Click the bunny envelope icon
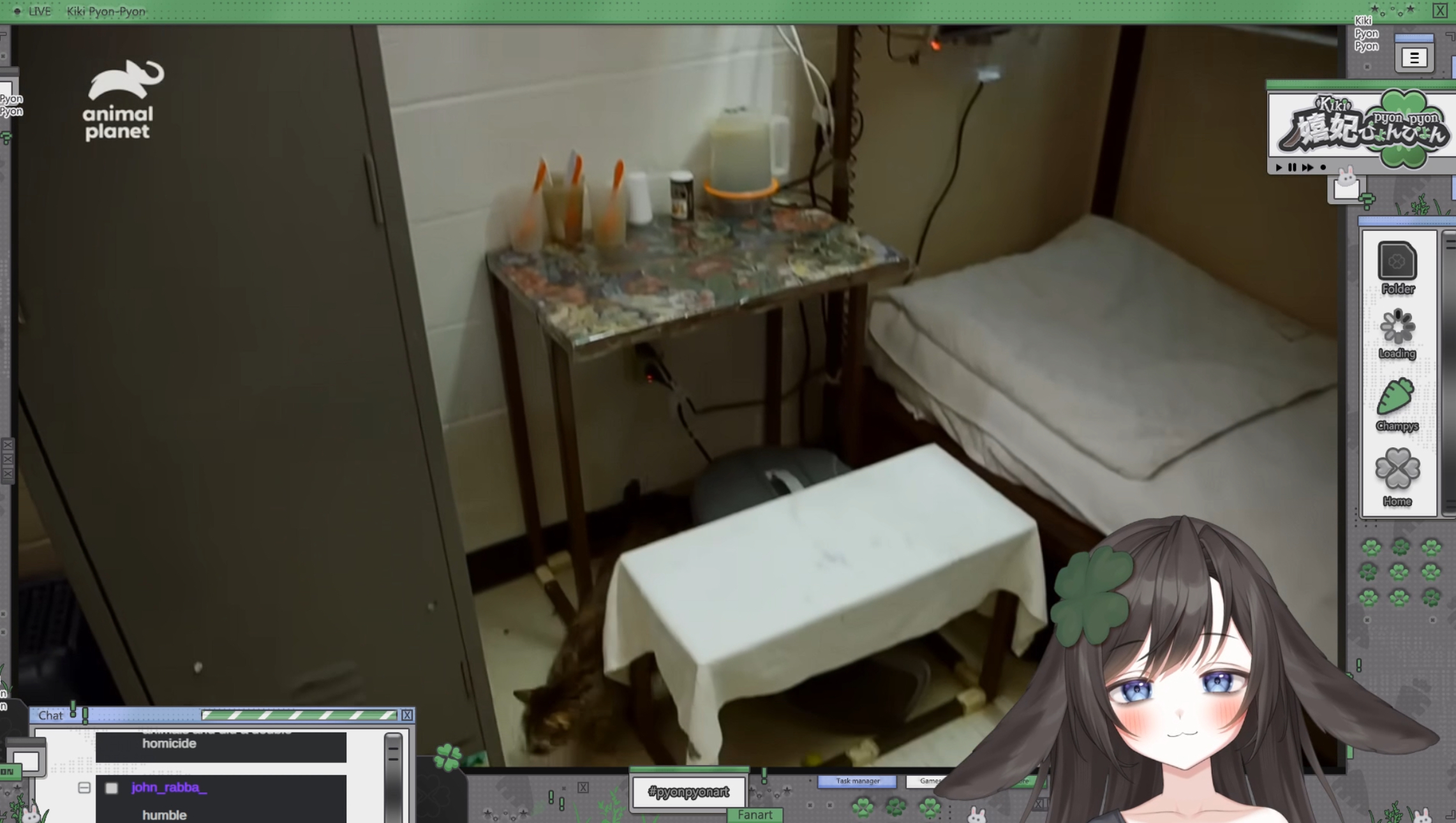The image size is (1456, 823). click(x=1346, y=186)
